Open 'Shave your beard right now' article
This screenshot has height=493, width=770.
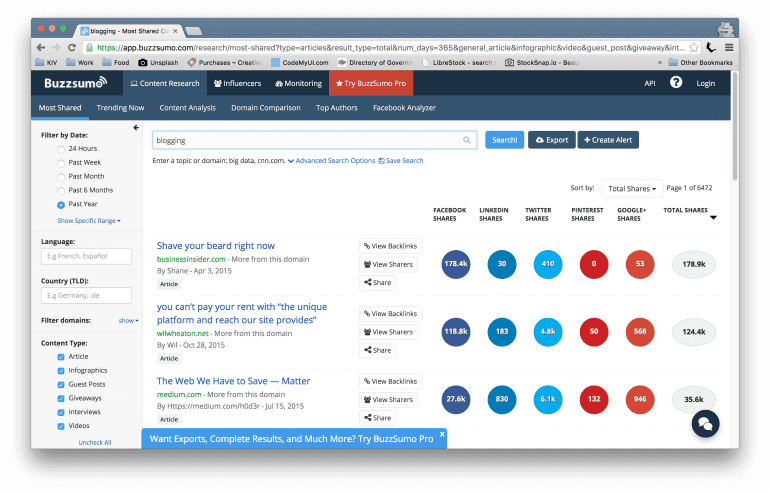pyautogui.click(x=216, y=246)
